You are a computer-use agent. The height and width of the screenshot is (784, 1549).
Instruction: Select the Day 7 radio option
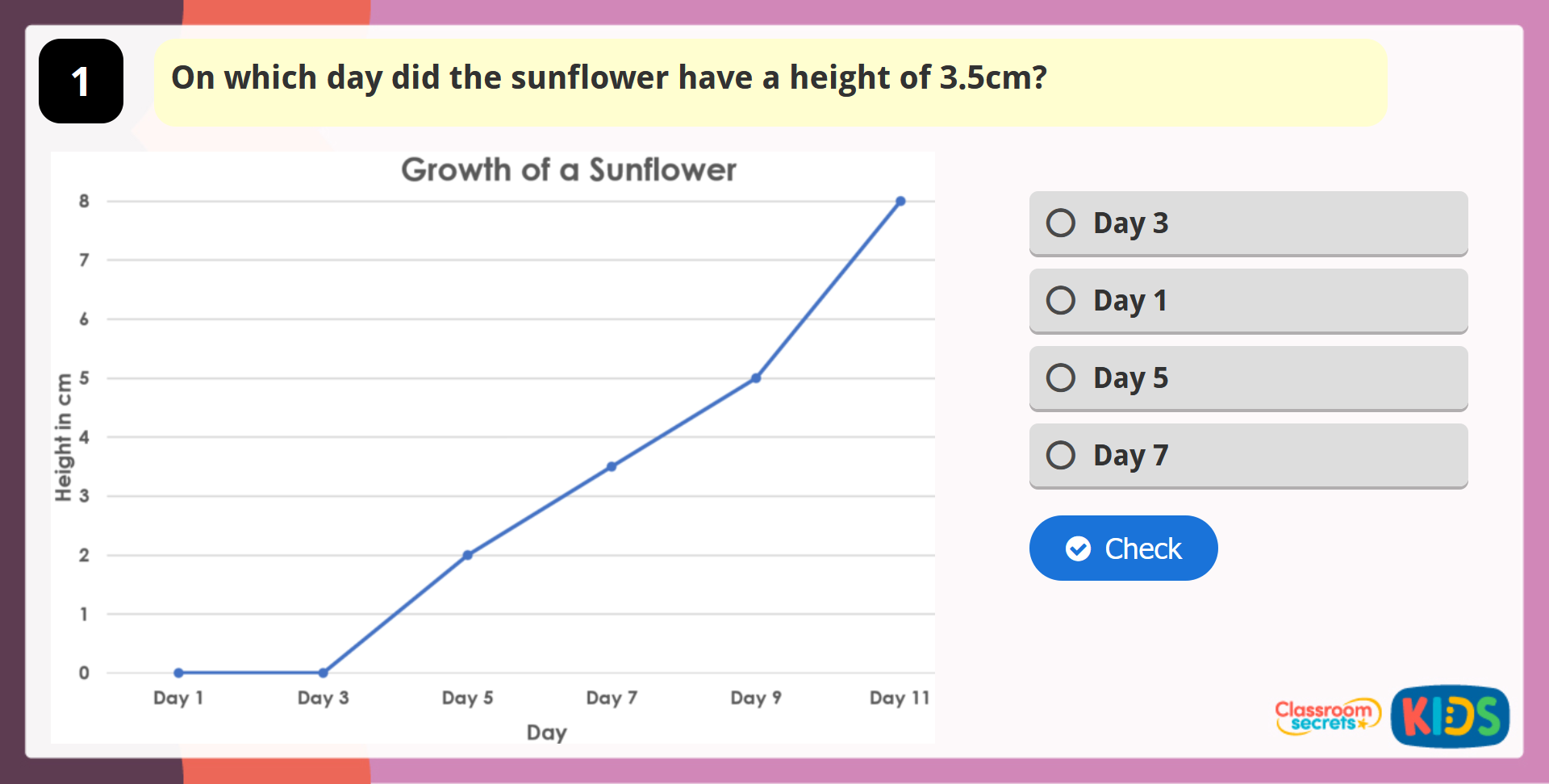[x=1061, y=455]
